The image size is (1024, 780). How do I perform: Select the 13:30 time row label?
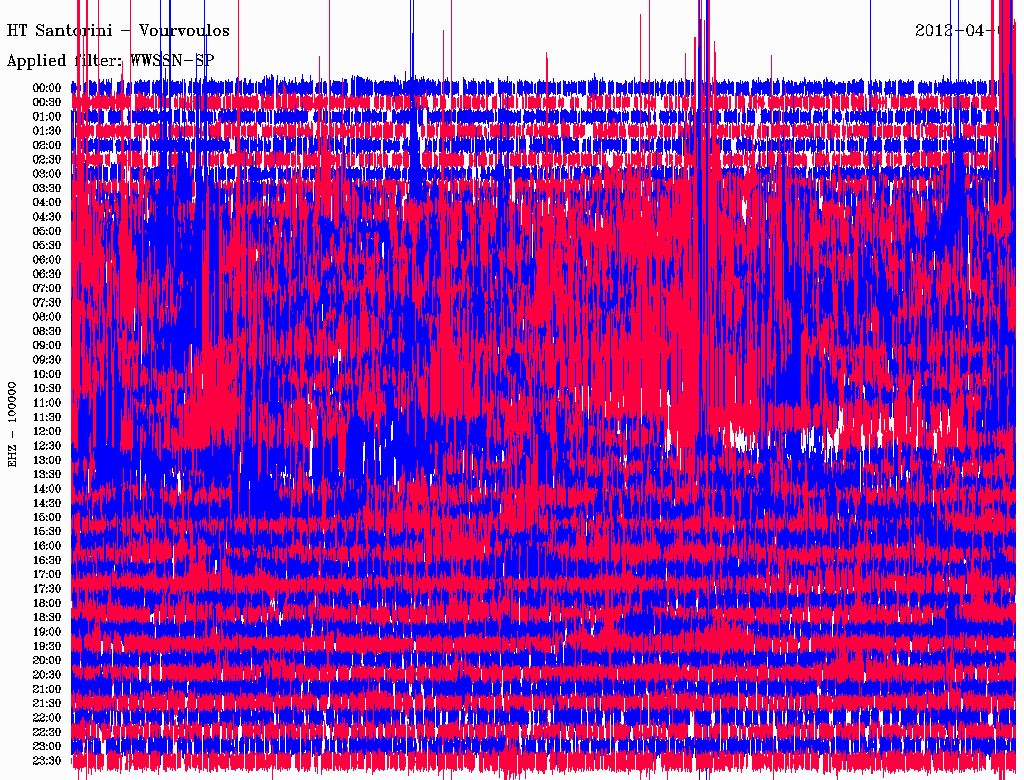click(47, 475)
